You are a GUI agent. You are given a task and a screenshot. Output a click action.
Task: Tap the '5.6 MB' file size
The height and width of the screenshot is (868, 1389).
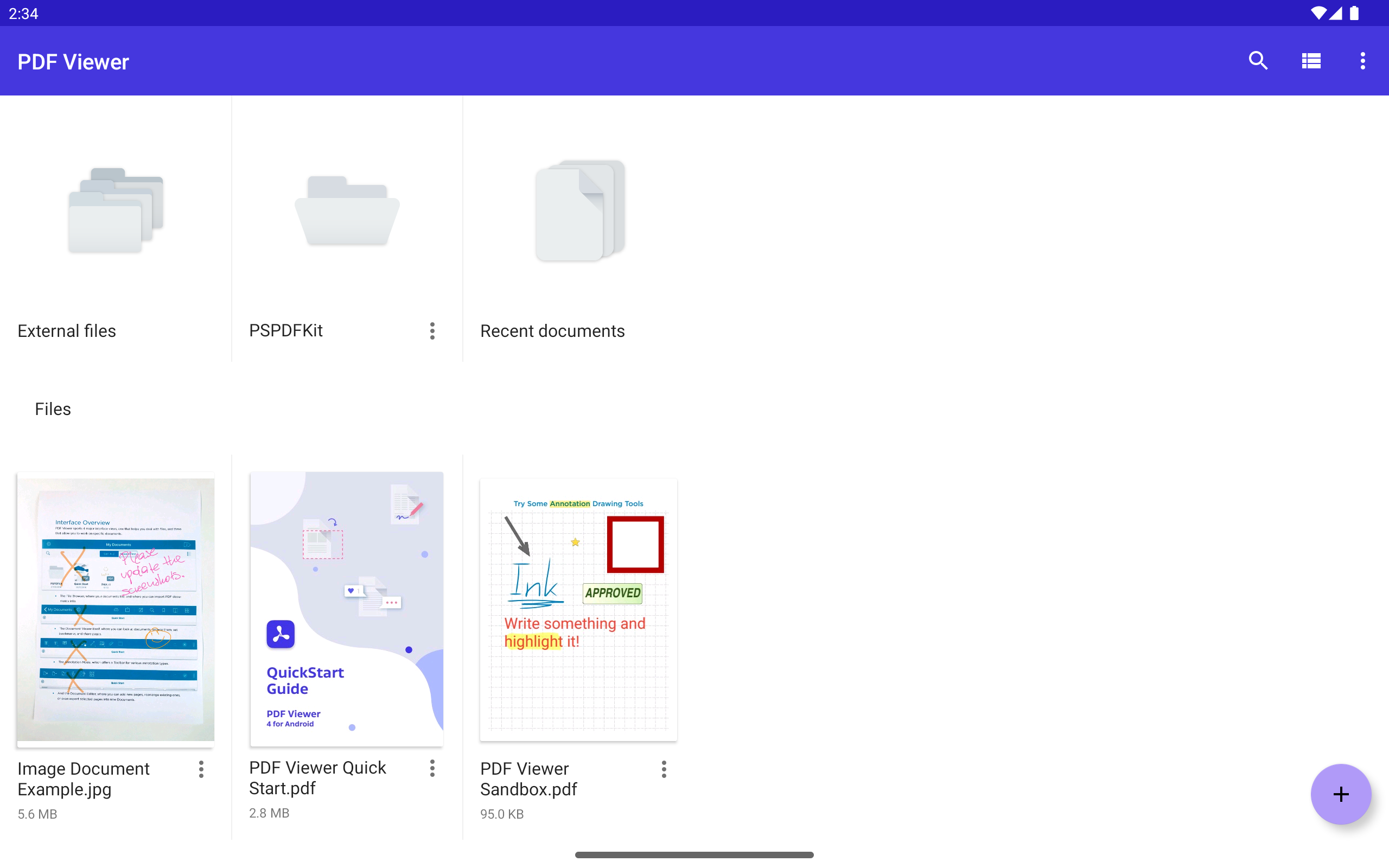[37, 814]
